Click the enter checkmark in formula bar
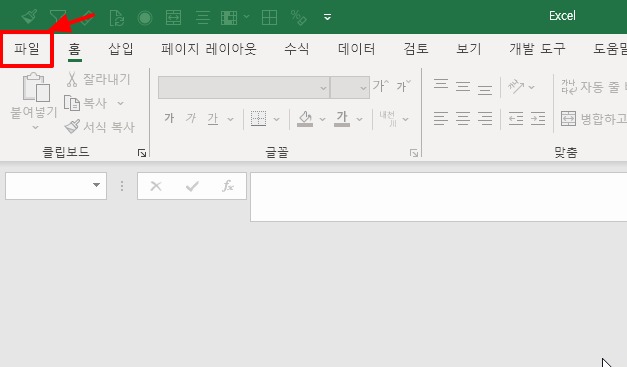The image size is (627, 367). (192, 186)
